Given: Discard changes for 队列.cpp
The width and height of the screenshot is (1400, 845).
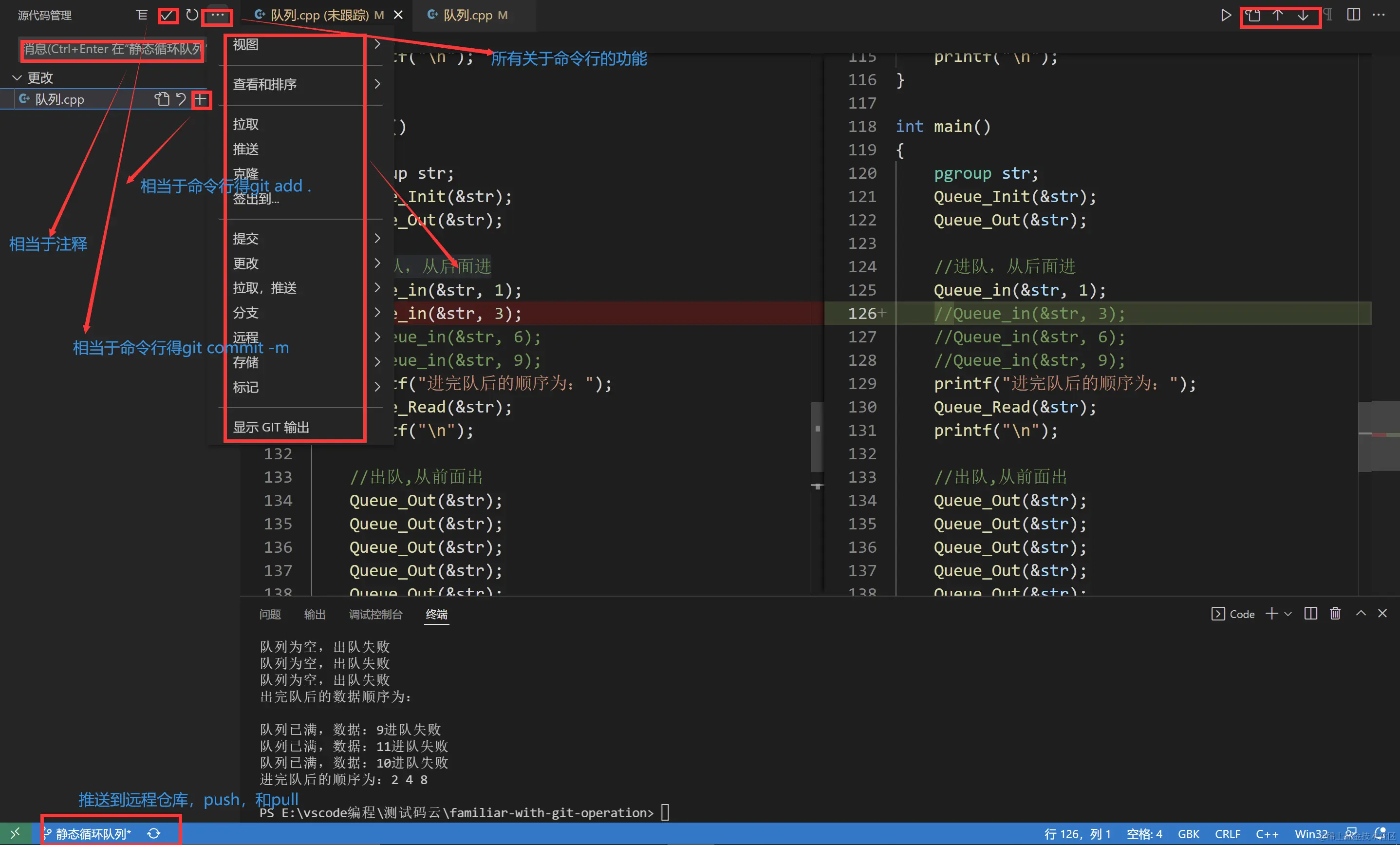Looking at the screenshot, I should pos(181,99).
